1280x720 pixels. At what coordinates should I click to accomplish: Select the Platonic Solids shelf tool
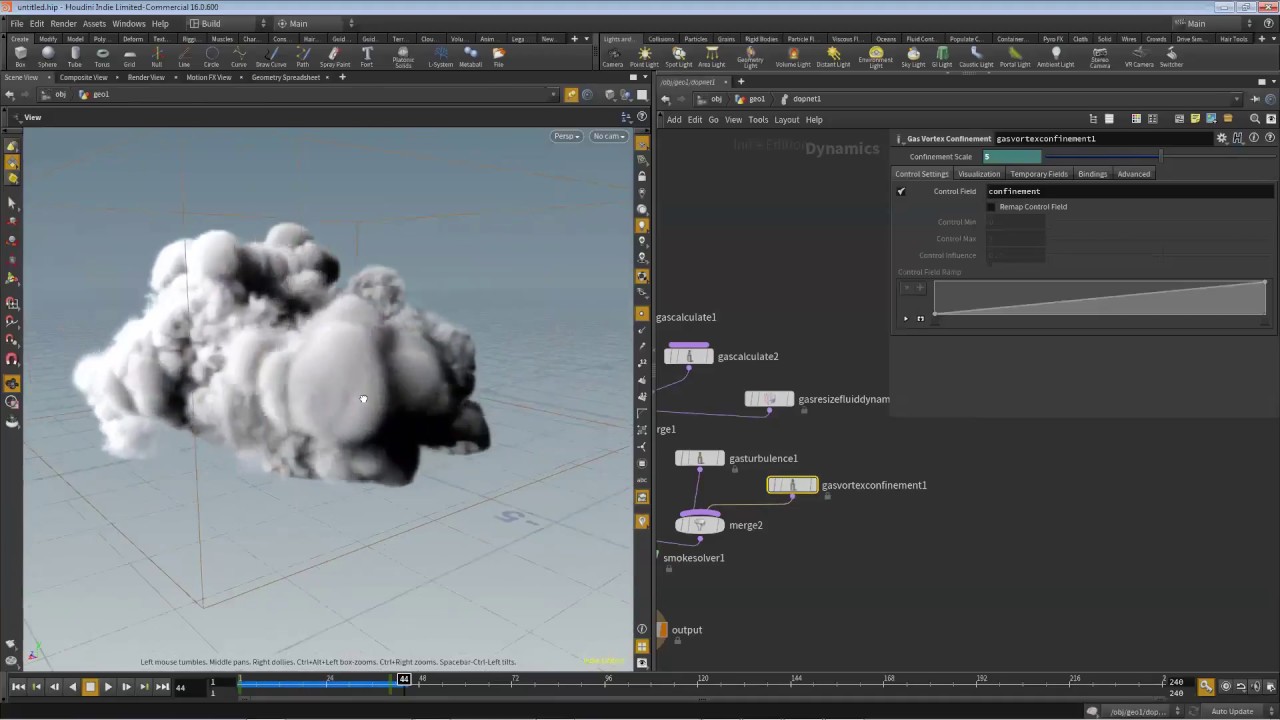(x=403, y=57)
